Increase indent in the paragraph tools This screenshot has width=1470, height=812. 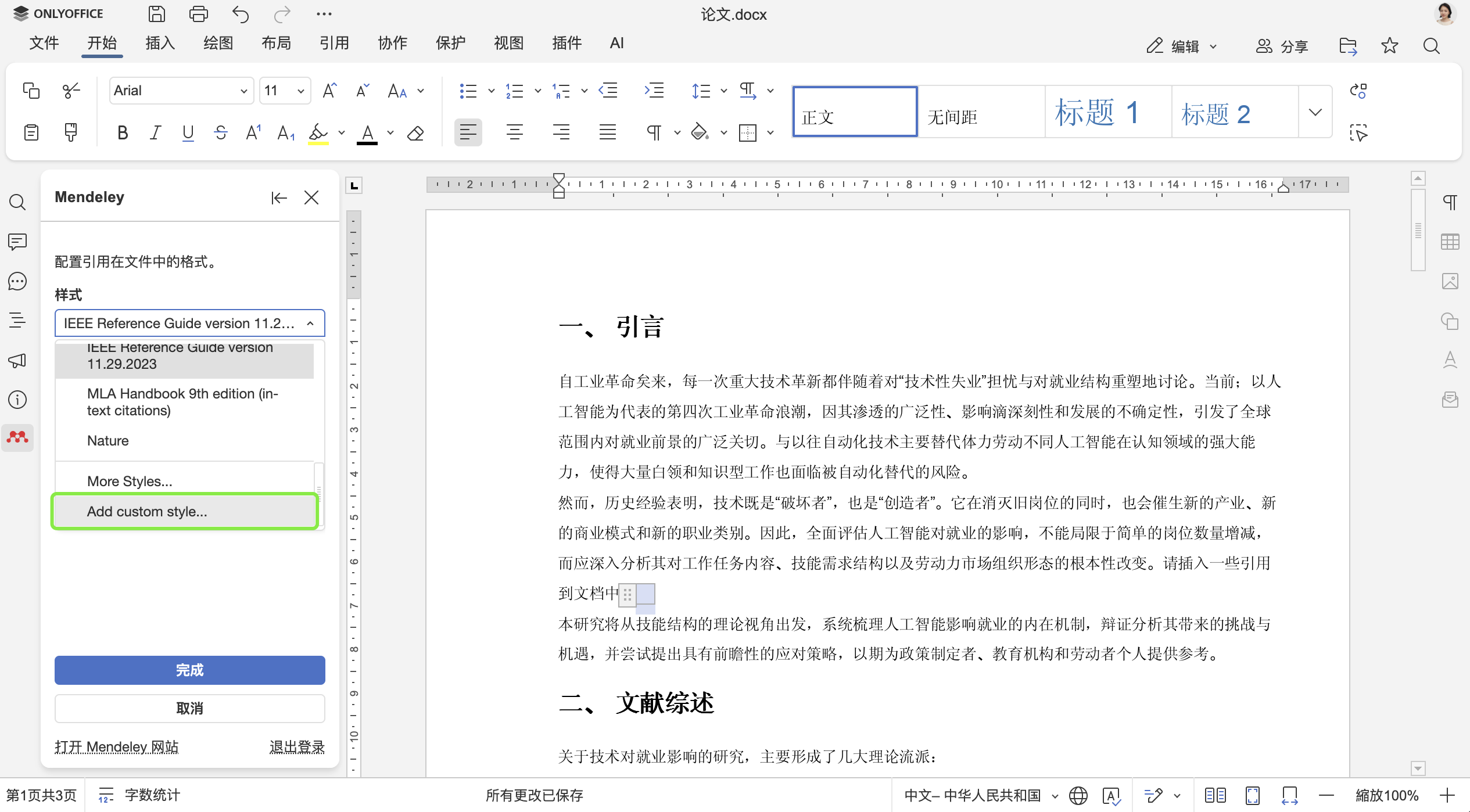click(654, 91)
